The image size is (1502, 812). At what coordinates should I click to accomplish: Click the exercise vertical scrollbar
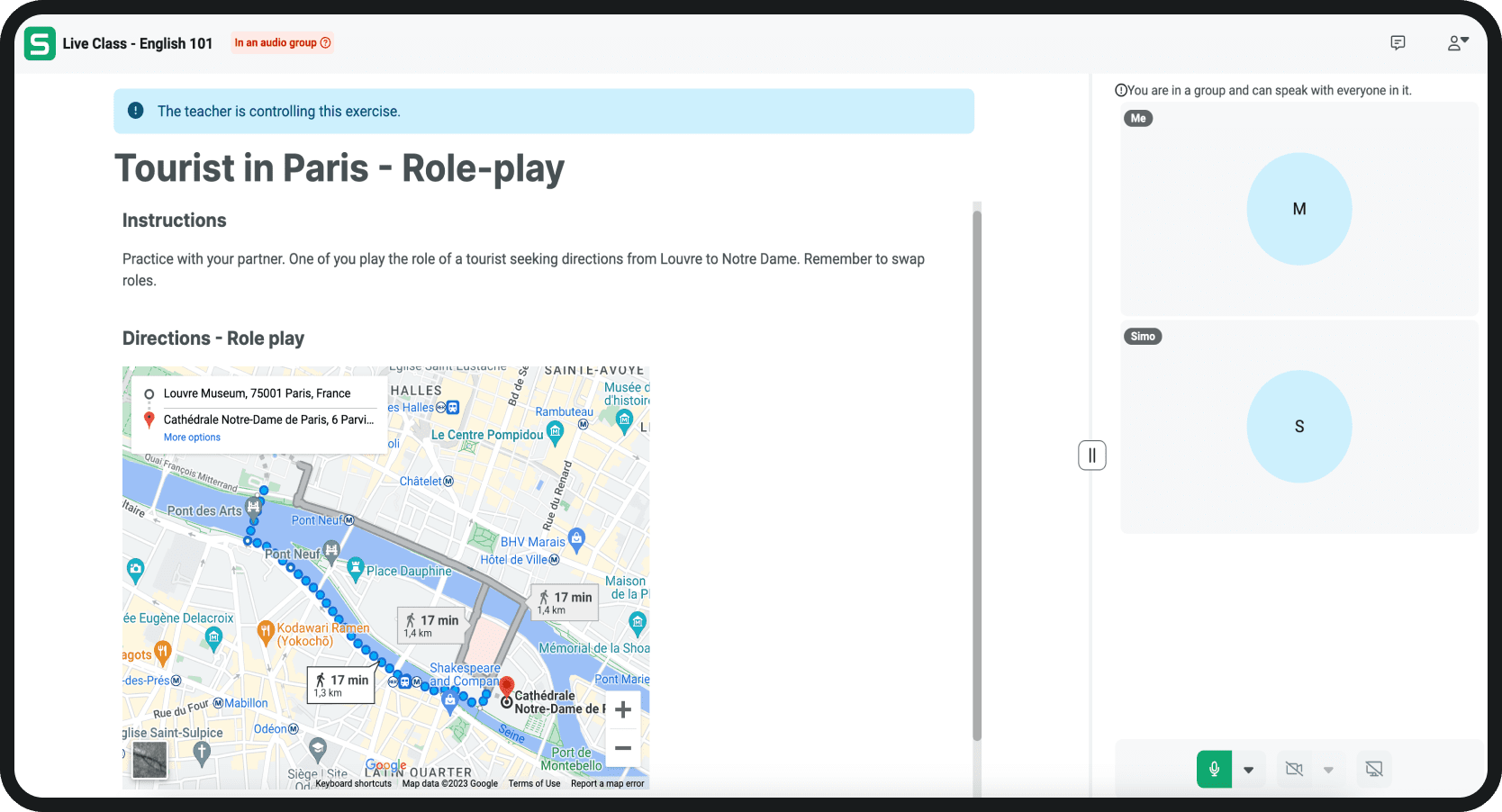[x=977, y=475]
